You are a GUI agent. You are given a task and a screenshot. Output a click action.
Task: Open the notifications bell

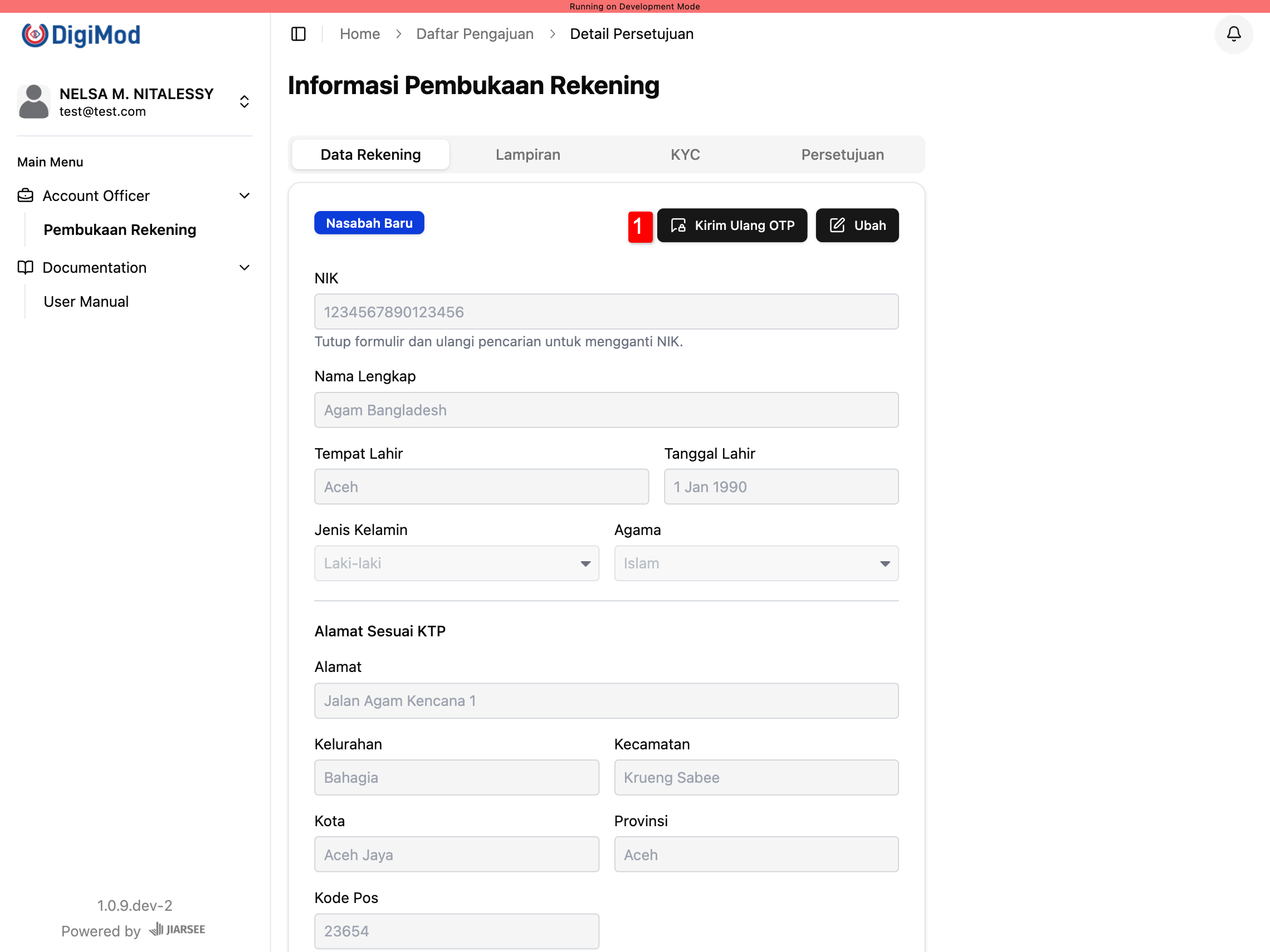click(x=1233, y=34)
